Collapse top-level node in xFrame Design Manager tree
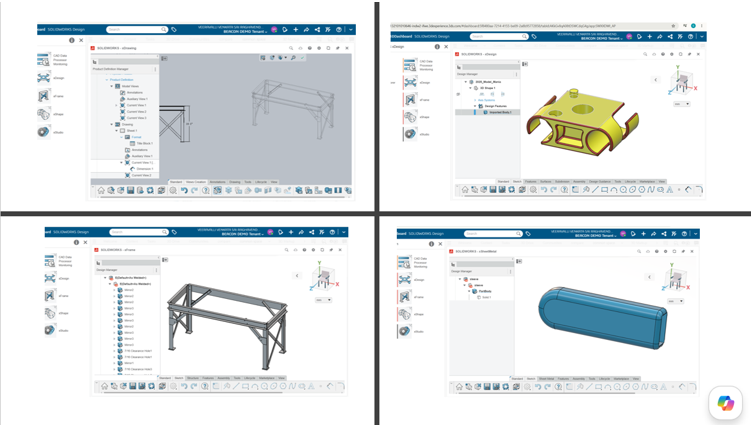This screenshot has width=751, height=437. (105, 278)
